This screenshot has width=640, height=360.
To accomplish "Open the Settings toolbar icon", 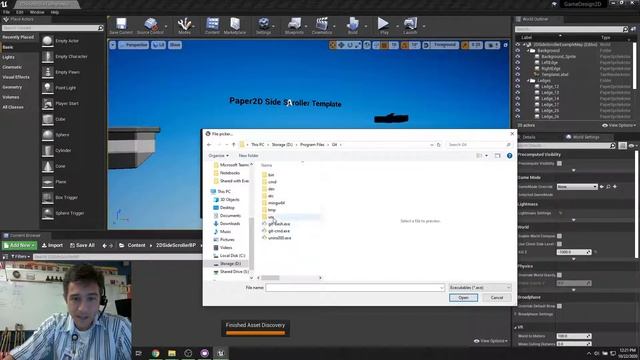I will pyautogui.click(x=264, y=24).
